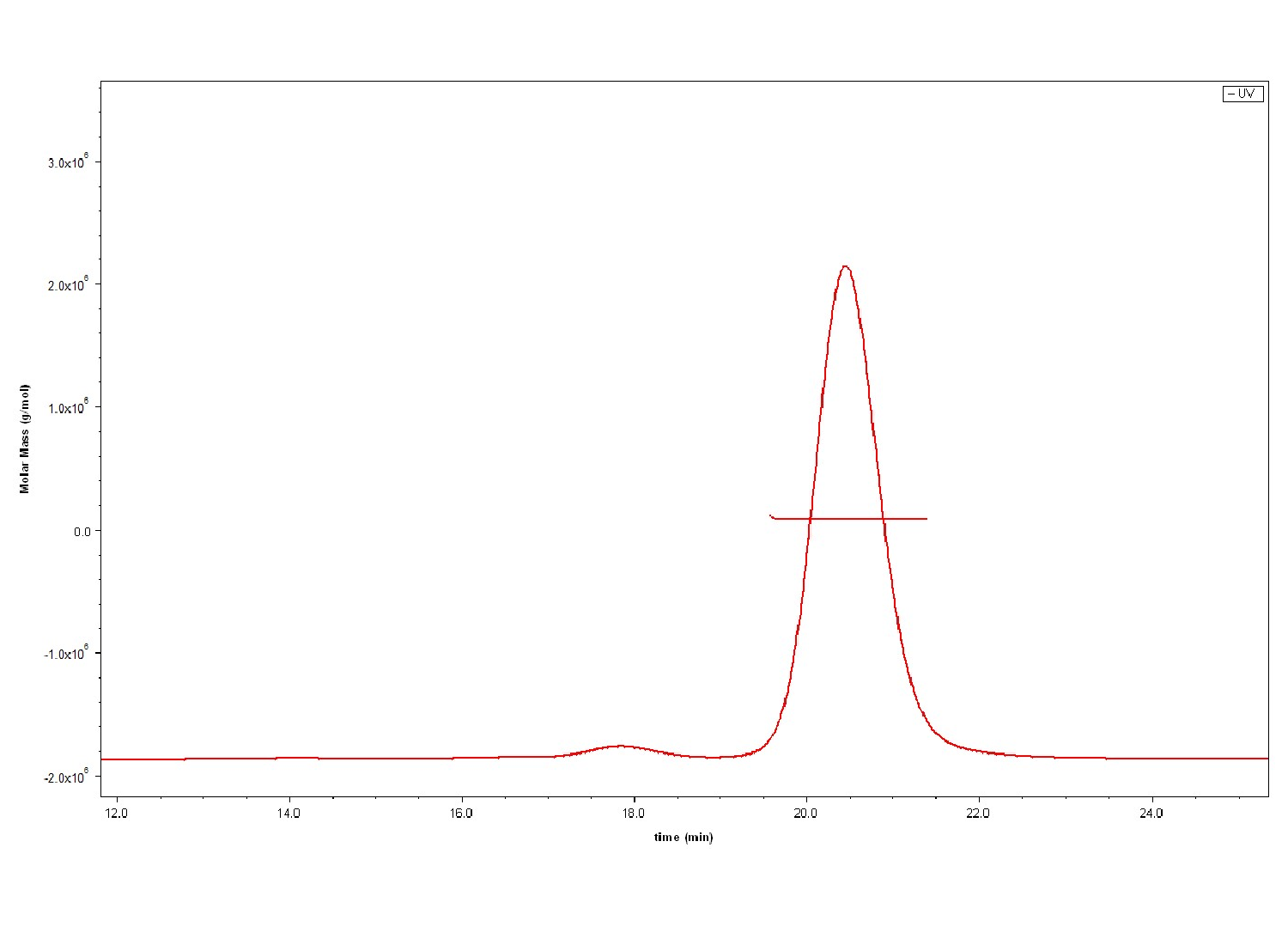
Task: Select the 3.0x10^6 y-axis tick label
Action: tap(69, 162)
